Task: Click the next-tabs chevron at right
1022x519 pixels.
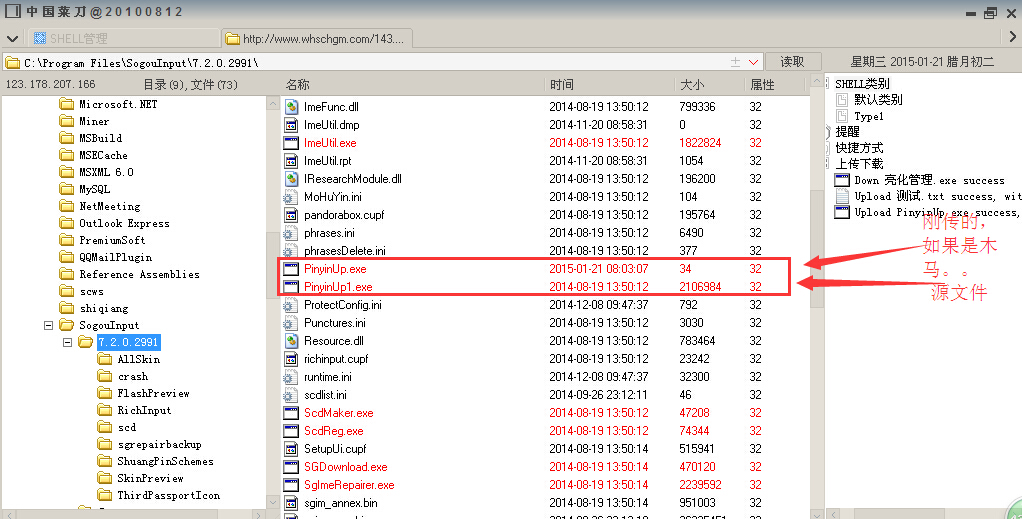Action: click(1012, 37)
